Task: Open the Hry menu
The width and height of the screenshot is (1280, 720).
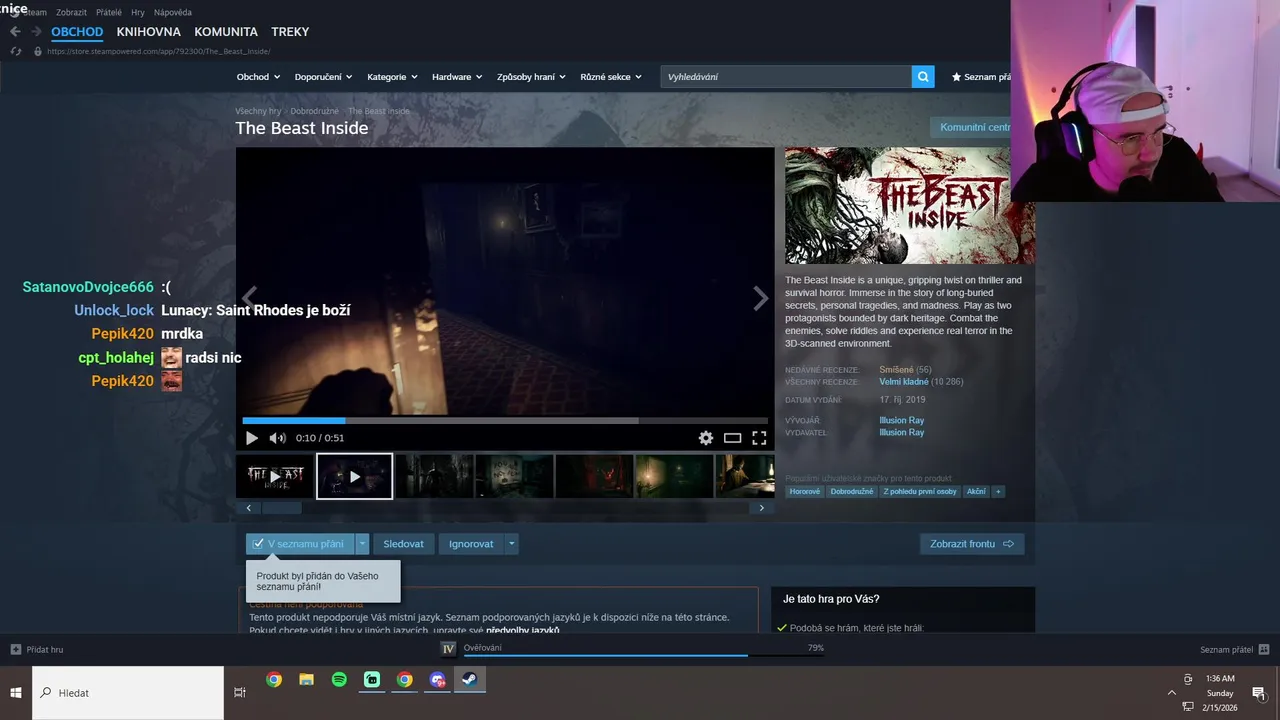Action: tap(138, 12)
